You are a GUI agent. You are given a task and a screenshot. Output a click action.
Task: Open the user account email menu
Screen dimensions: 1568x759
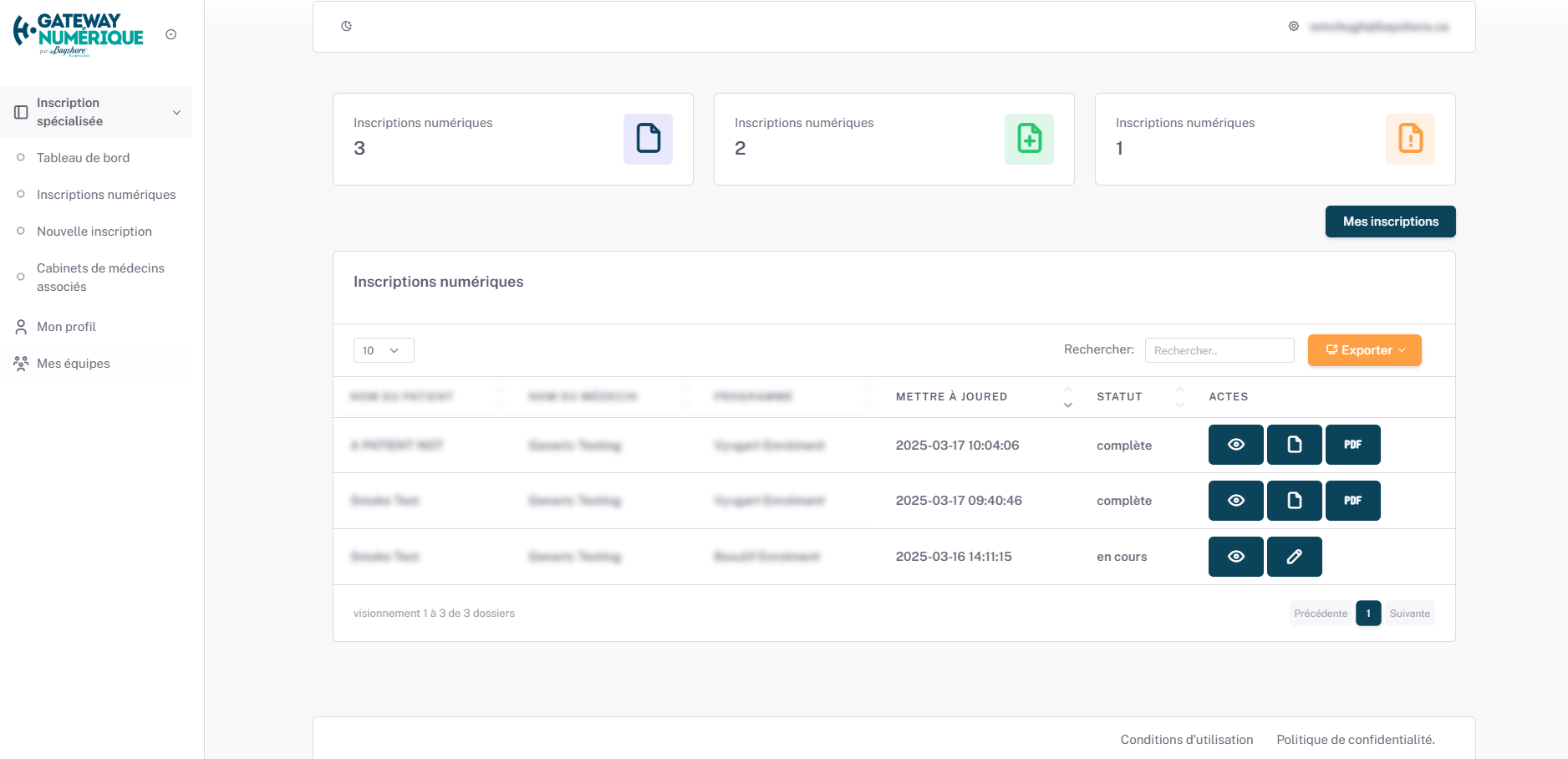1379,27
